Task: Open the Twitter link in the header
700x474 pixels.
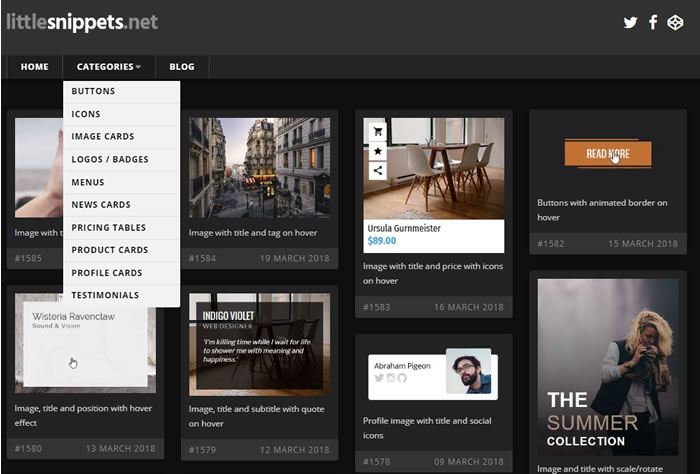Action: pos(630,22)
